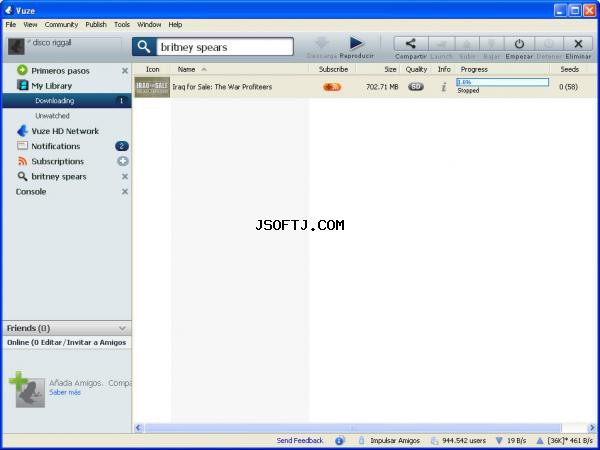Viewport: 600px width, 450px height.
Task: Open Subscriptions in sidebar
Action: tap(57, 161)
